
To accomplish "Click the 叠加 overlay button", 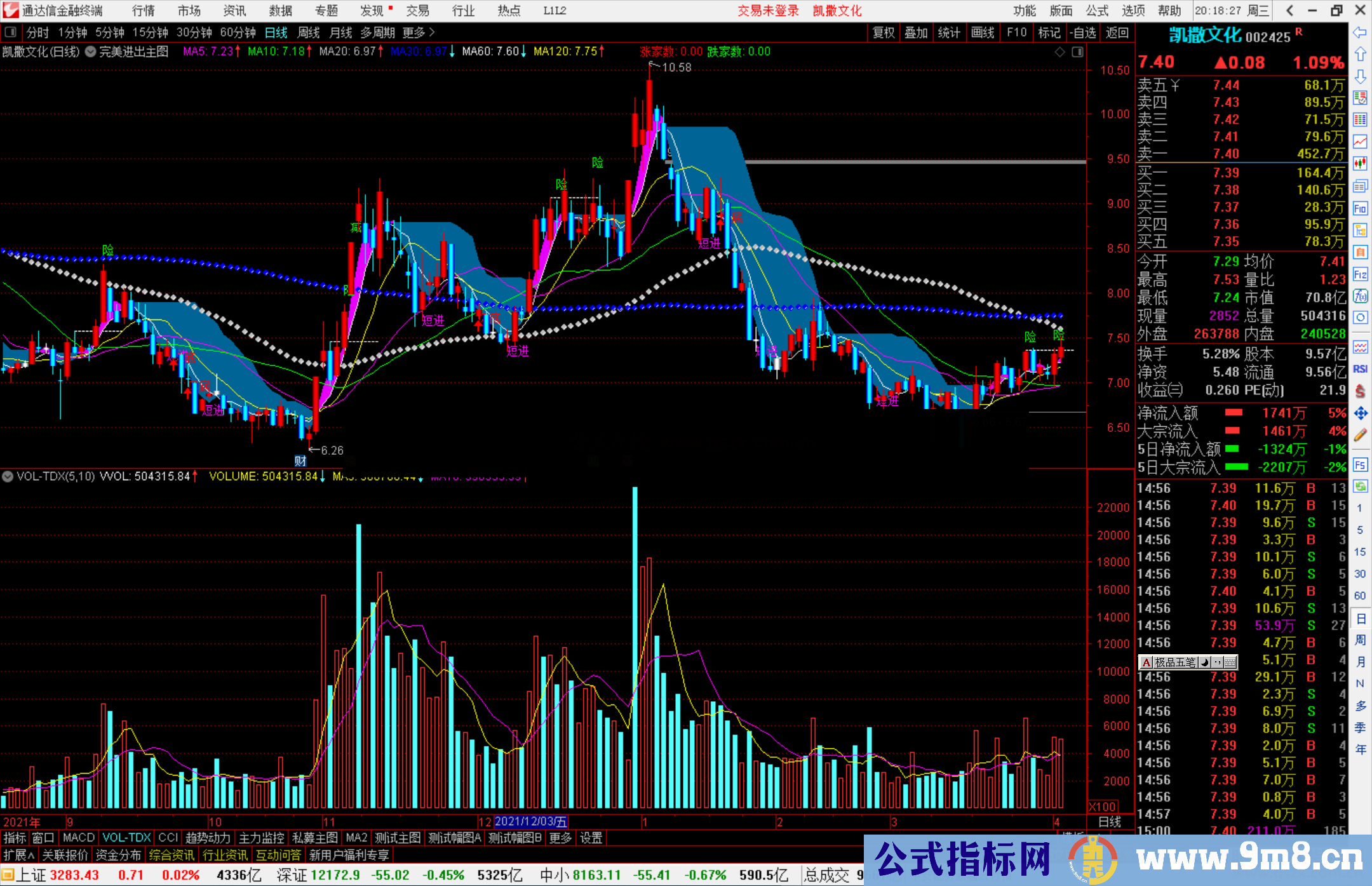I will tap(916, 32).
